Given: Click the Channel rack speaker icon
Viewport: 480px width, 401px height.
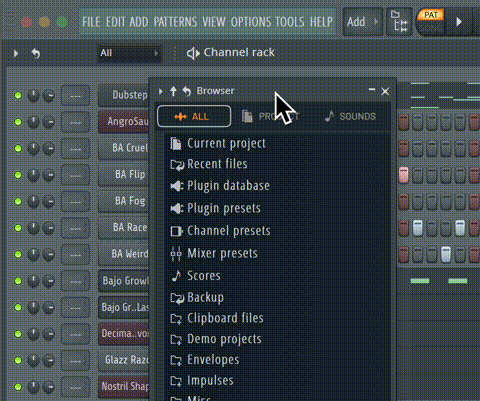Looking at the screenshot, I should tap(193, 53).
